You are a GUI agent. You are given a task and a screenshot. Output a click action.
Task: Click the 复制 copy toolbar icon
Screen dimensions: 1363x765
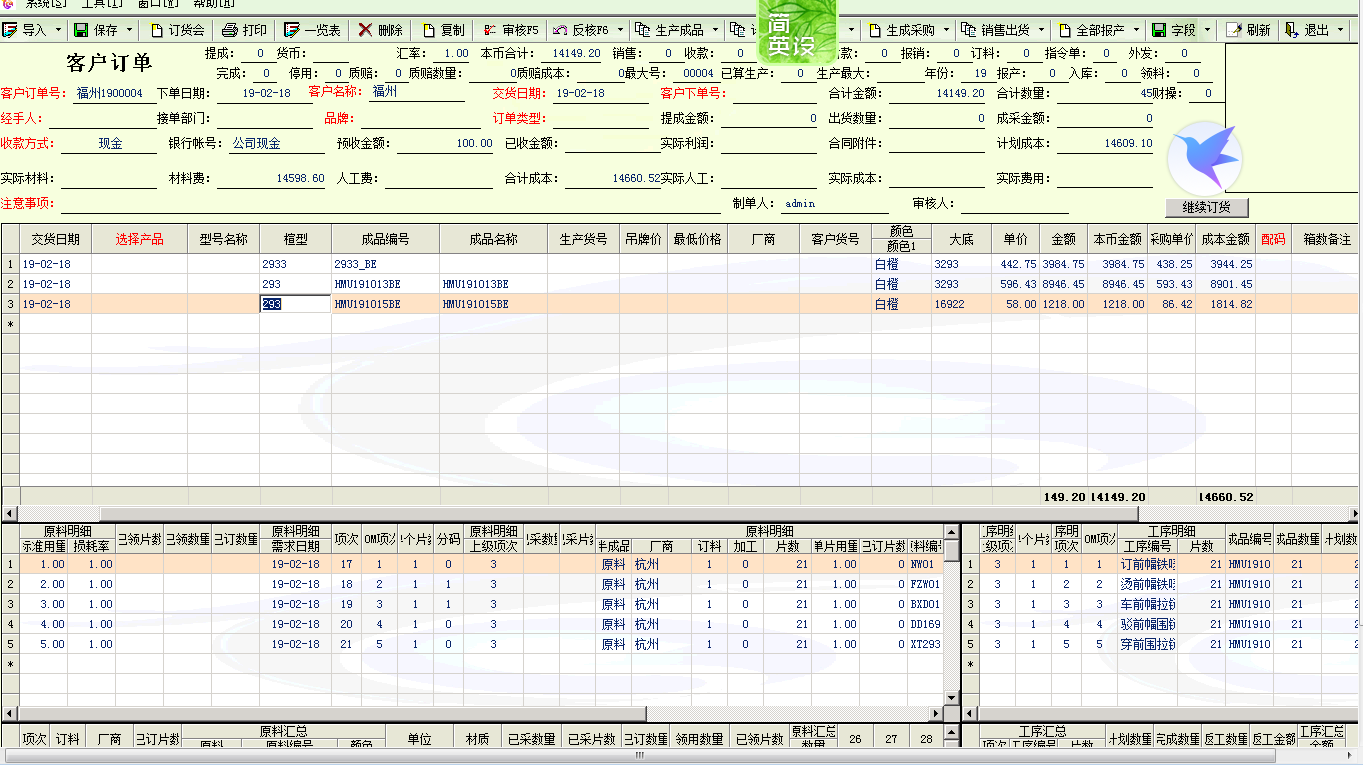(429, 30)
